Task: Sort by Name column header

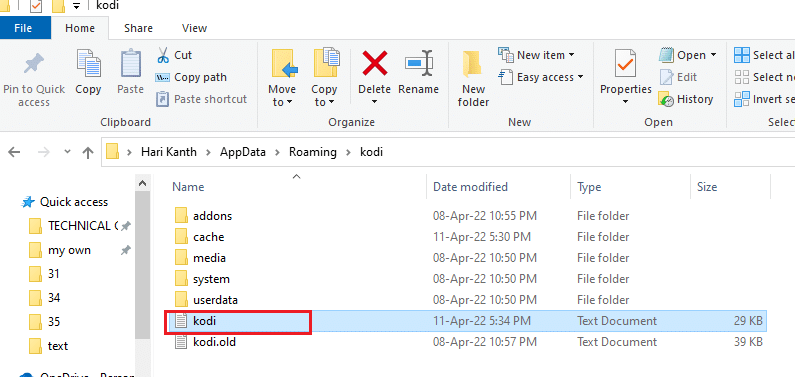Action: (x=188, y=187)
